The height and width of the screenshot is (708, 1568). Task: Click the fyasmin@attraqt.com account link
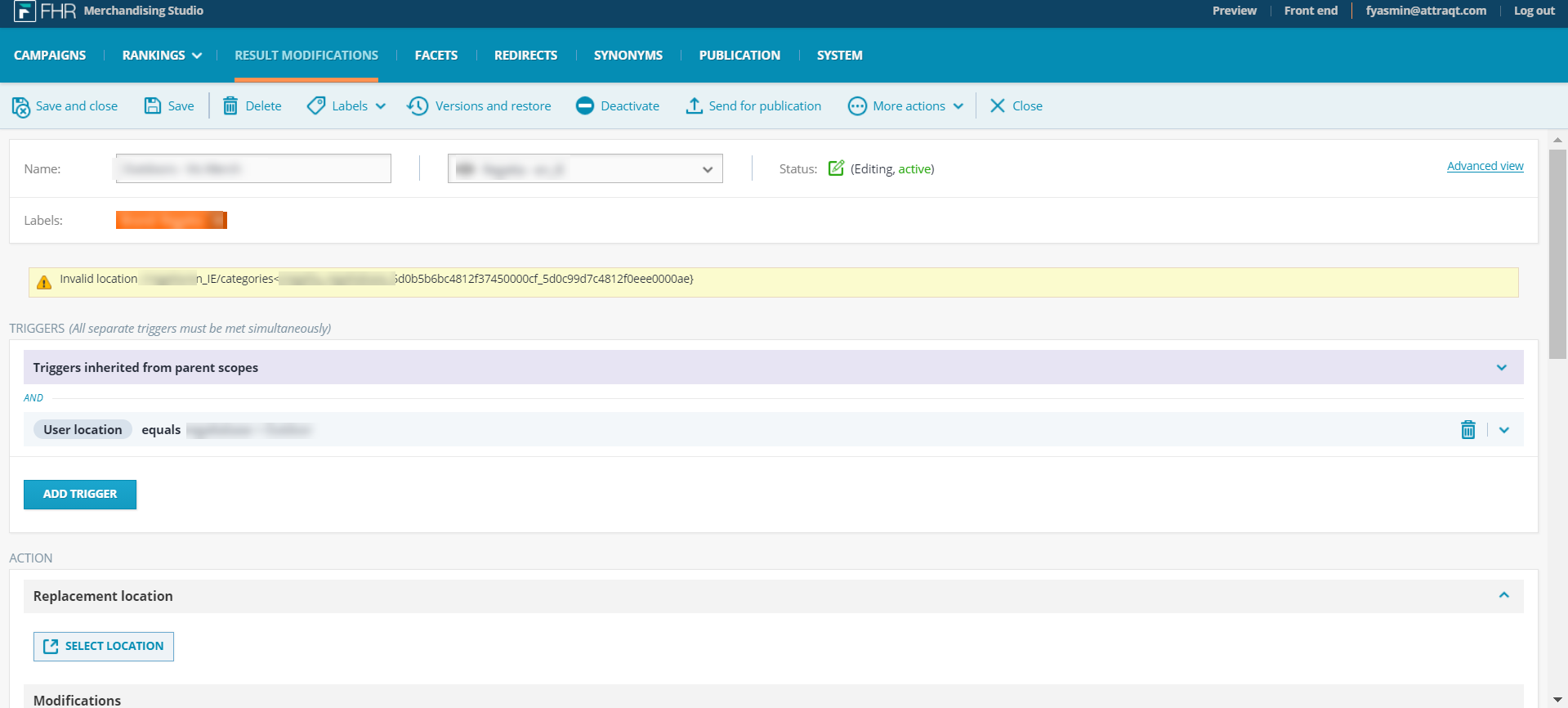tap(1426, 11)
